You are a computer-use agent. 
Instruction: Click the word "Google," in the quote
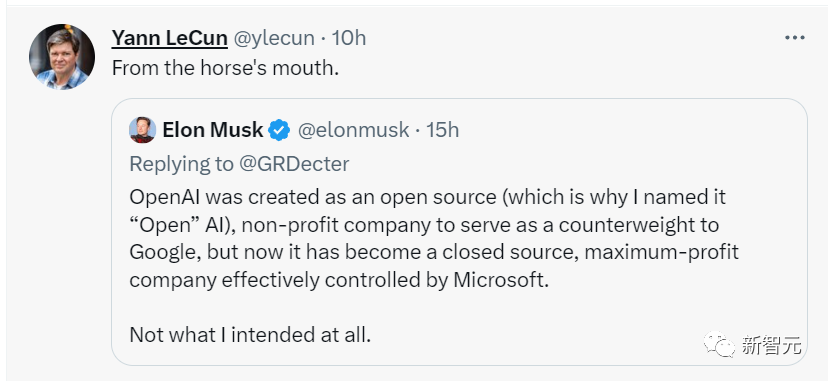click(165, 253)
